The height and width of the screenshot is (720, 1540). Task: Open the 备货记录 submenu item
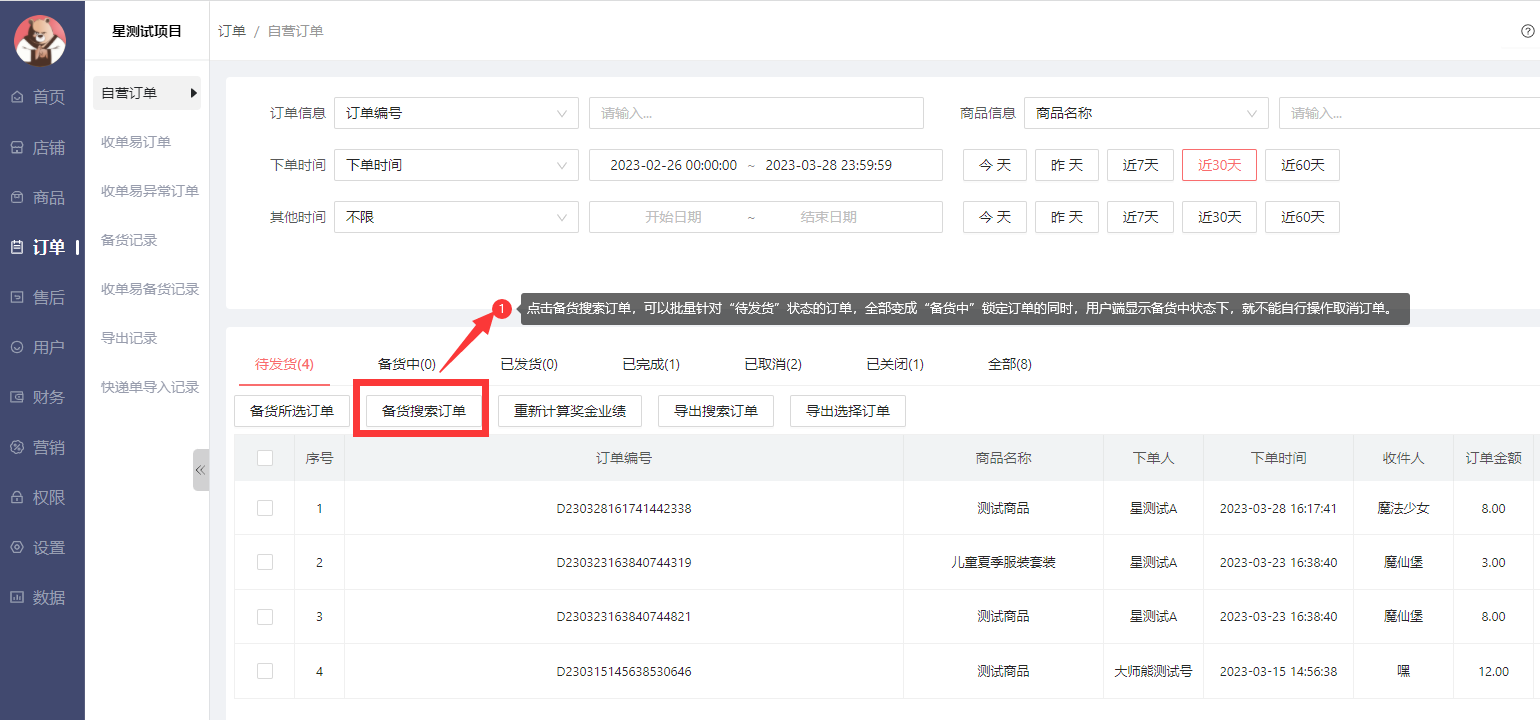point(129,240)
